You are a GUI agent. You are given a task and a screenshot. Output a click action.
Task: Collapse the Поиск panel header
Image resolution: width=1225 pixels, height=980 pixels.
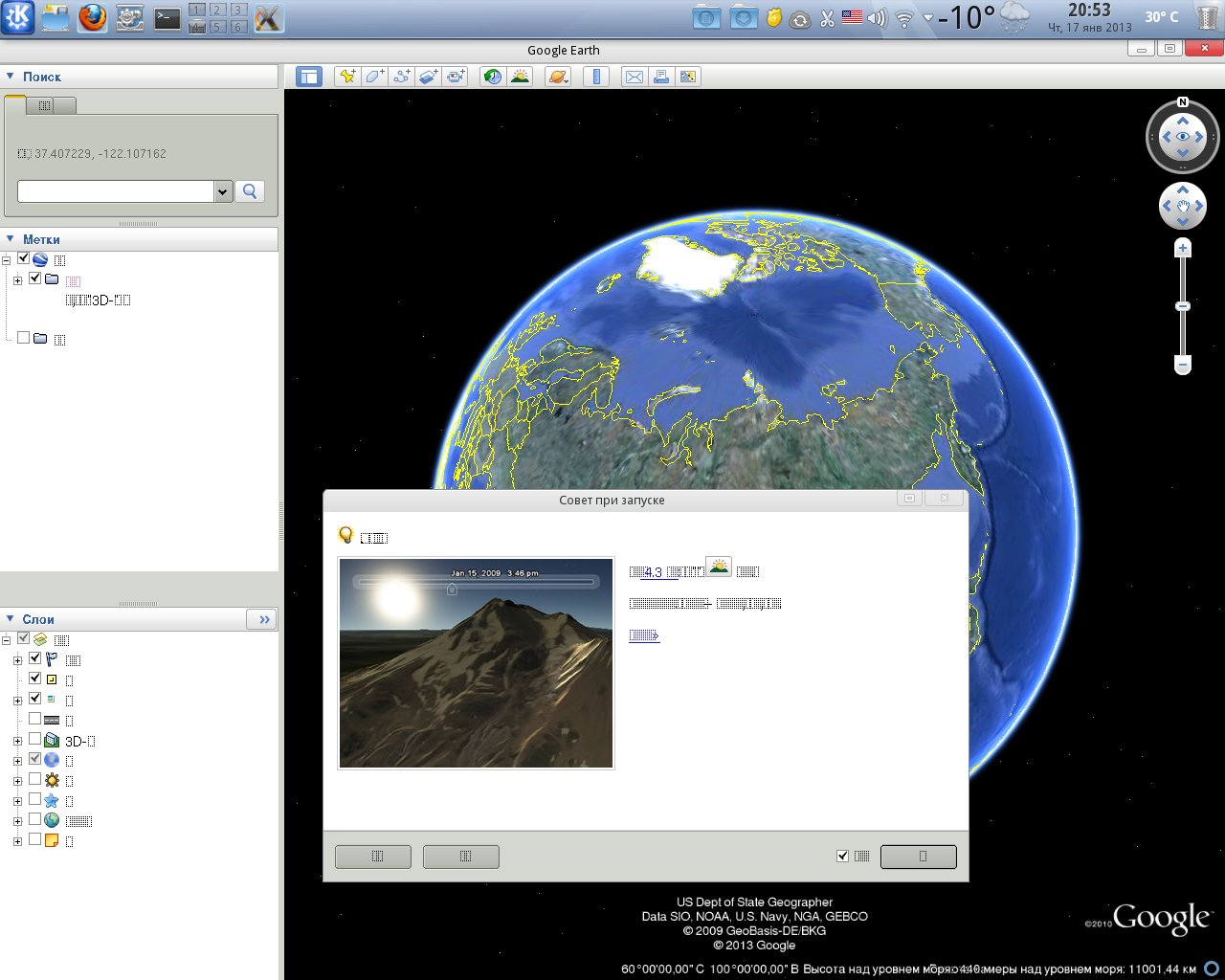[11, 77]
